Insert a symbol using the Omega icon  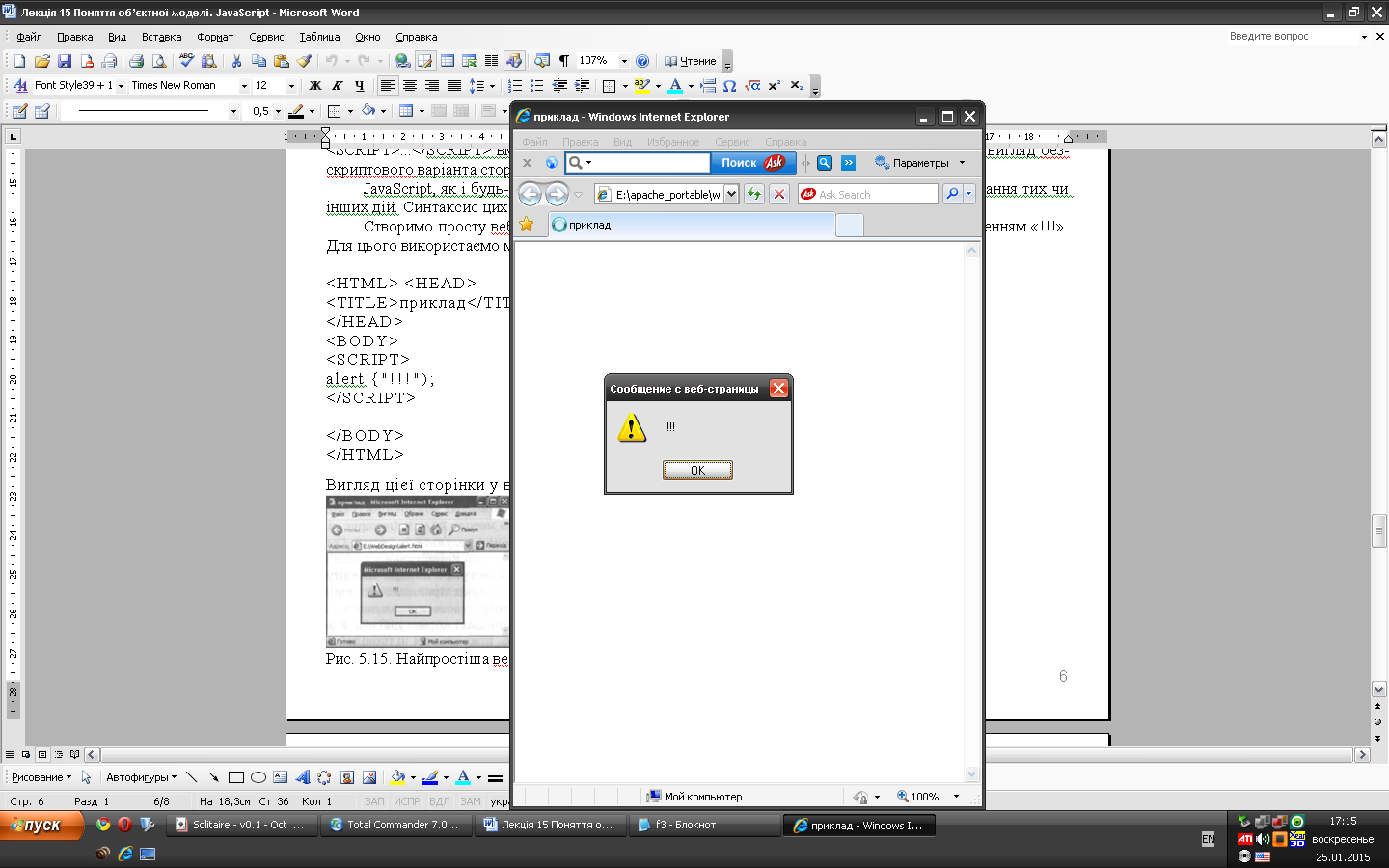[x=730, y=86]
